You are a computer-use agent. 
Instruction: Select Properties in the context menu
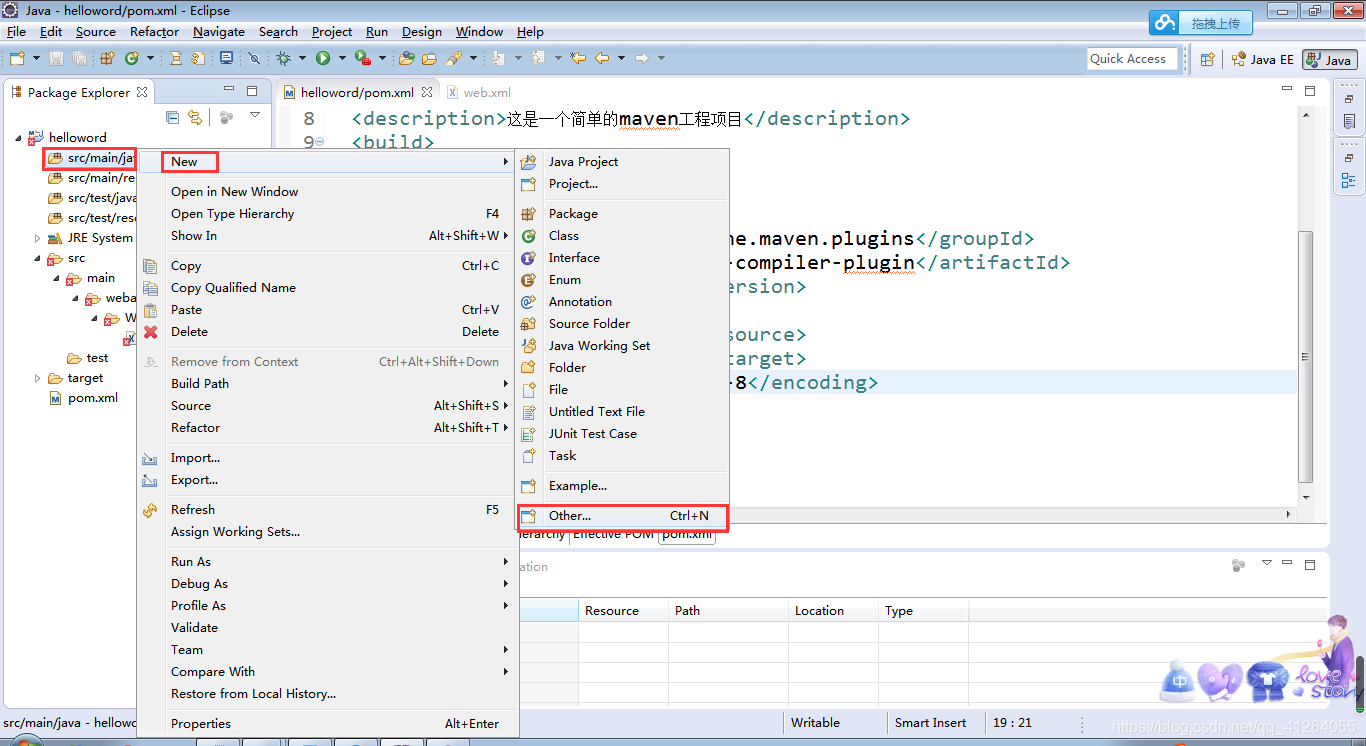click(327, 724)
